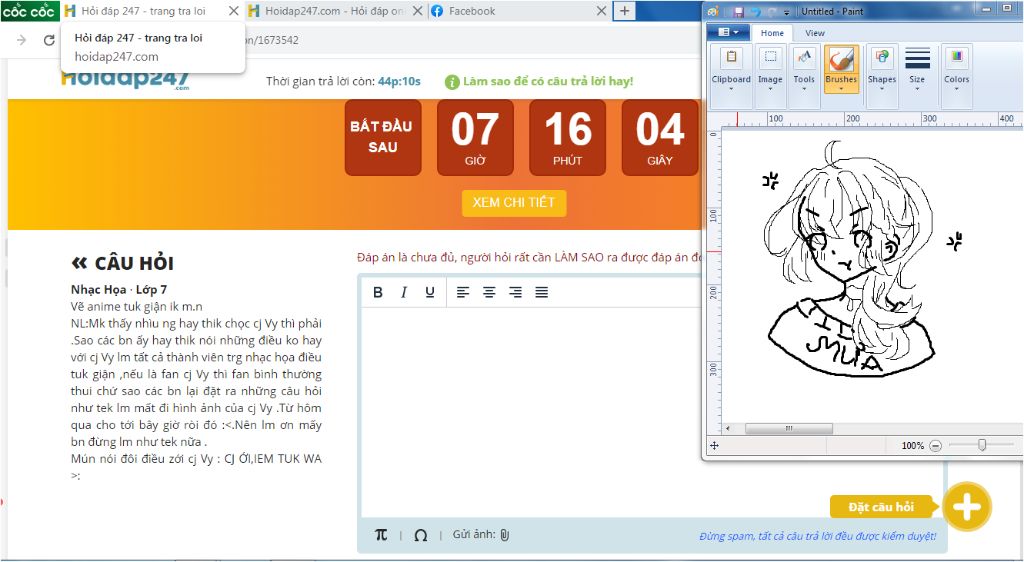Select the Home tab in Paint
The height and width of the screenshot is (562, 1024).
(772, 33)
